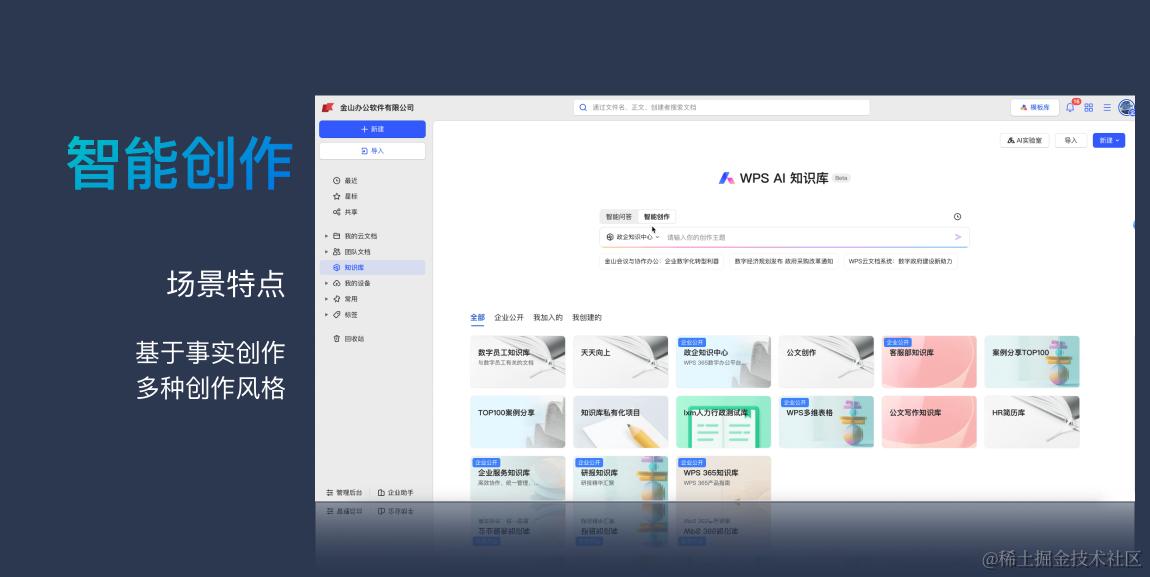Click the user avatar
Viewport: 1150px width, 577px height.
(1126, 107)
